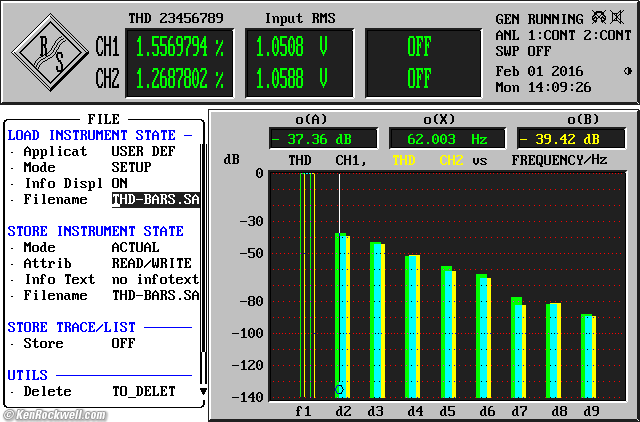The height and width of the screenshot is (422, 640).
Task: Change the Applicat setting USER DEF
Action: tap(143, 151)
